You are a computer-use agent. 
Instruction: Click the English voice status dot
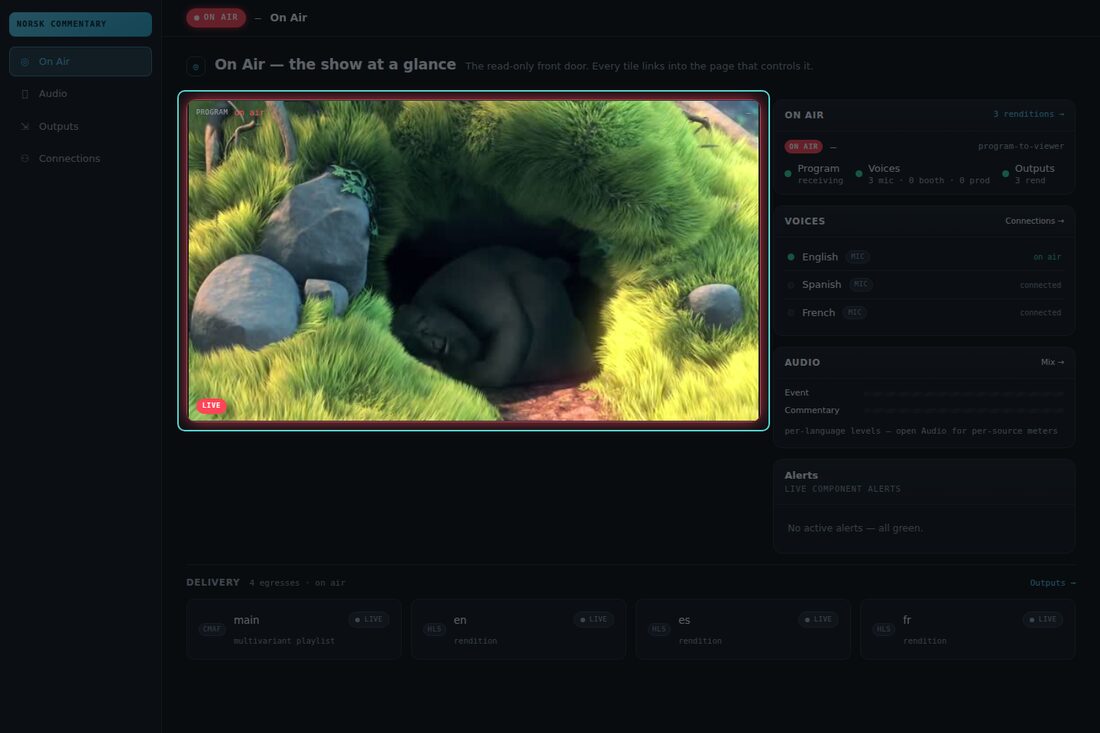[791, 257]
